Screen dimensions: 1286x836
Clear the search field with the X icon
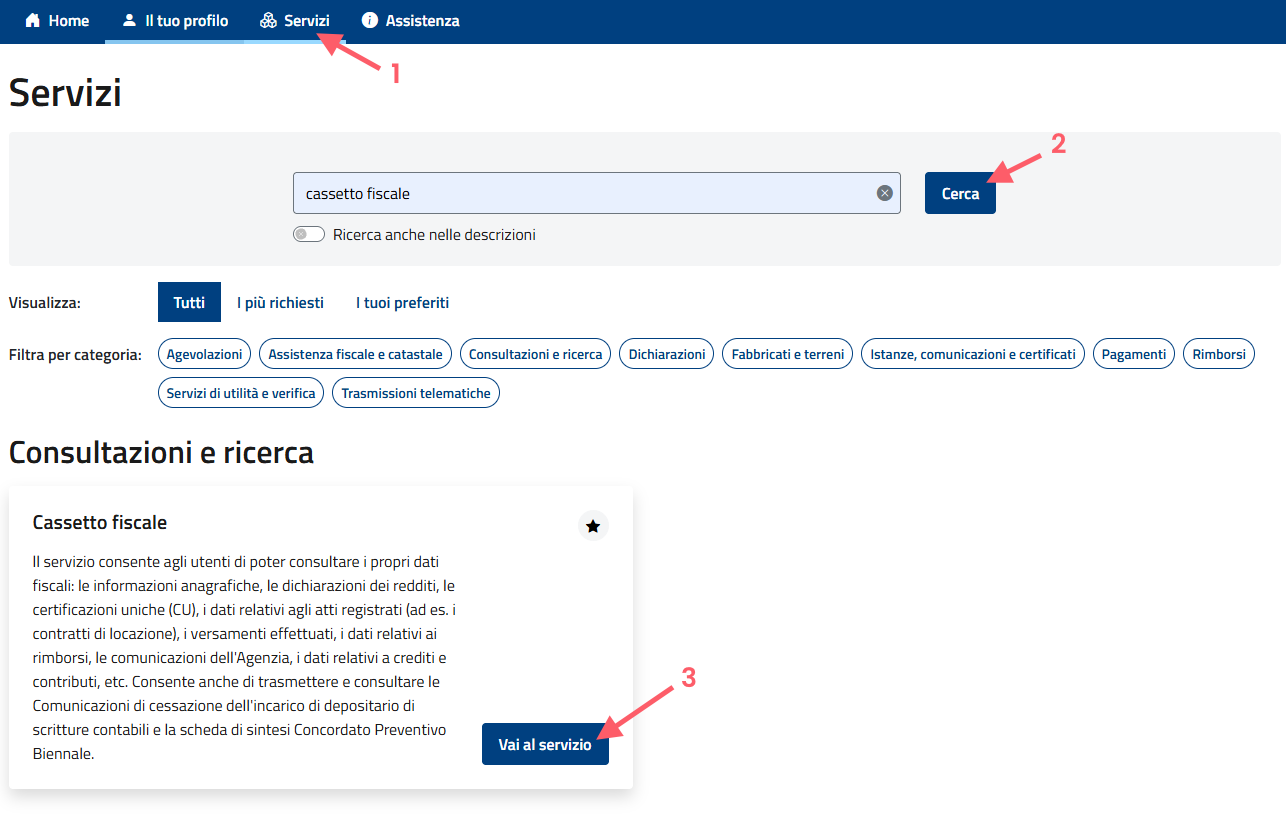coord(883,192)
